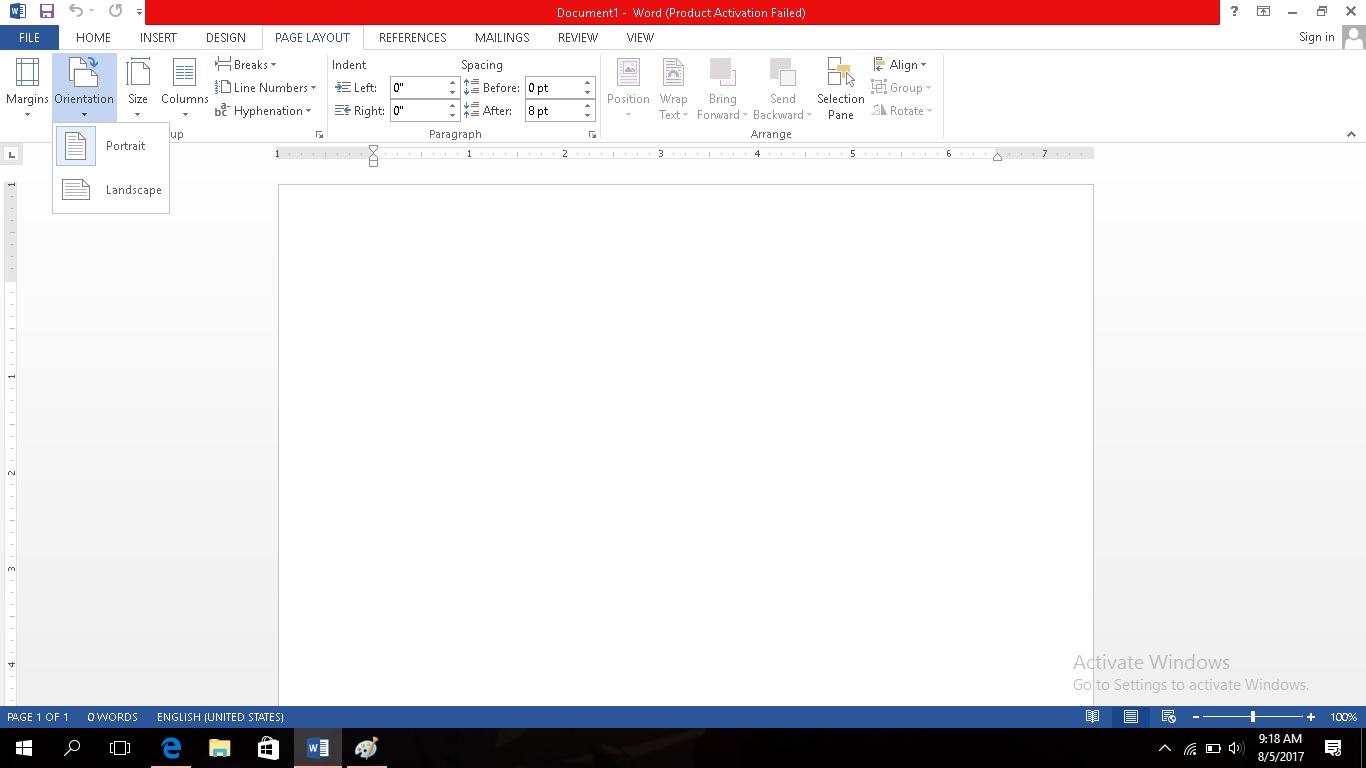Viewport: 1366px width, 768px height.
Task: Click the taskbar Search icon
Action: tap(72, 748)
